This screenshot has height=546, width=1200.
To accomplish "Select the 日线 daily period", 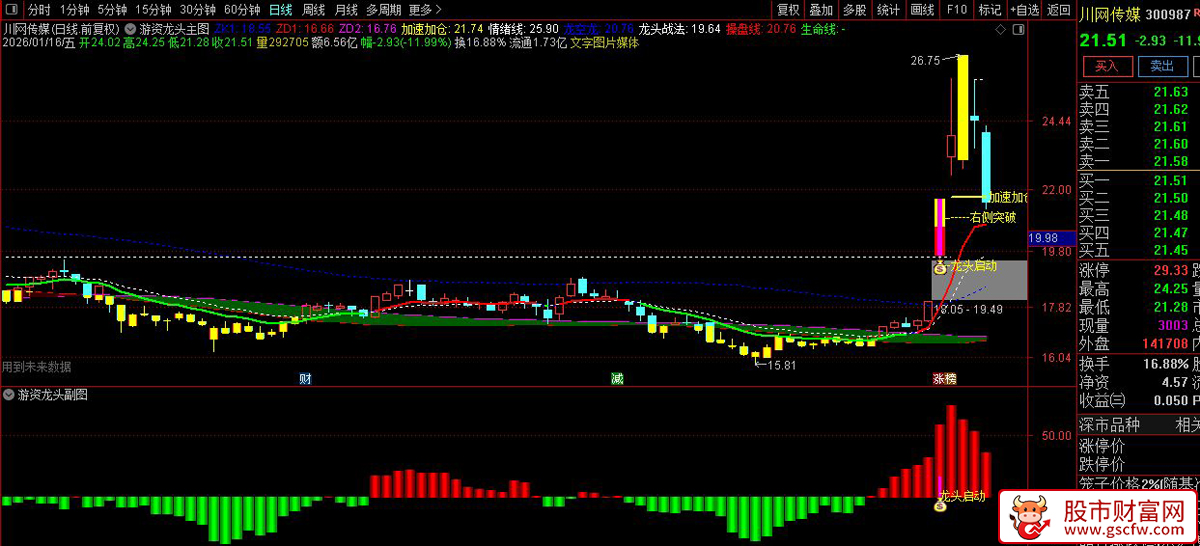I will [x=281, y=10].
